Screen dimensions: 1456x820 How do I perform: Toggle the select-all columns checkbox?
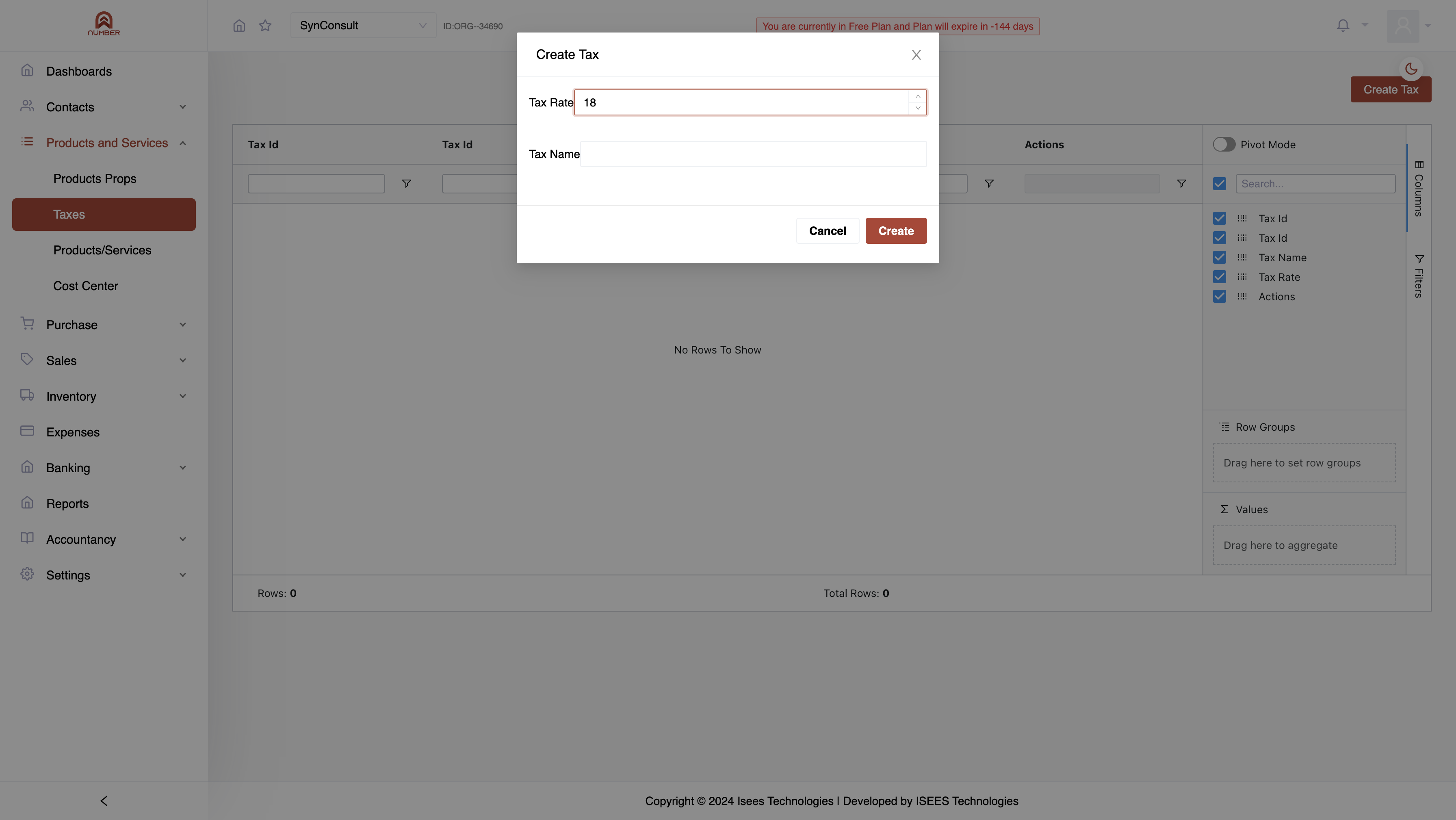[x=1219, y=183]
